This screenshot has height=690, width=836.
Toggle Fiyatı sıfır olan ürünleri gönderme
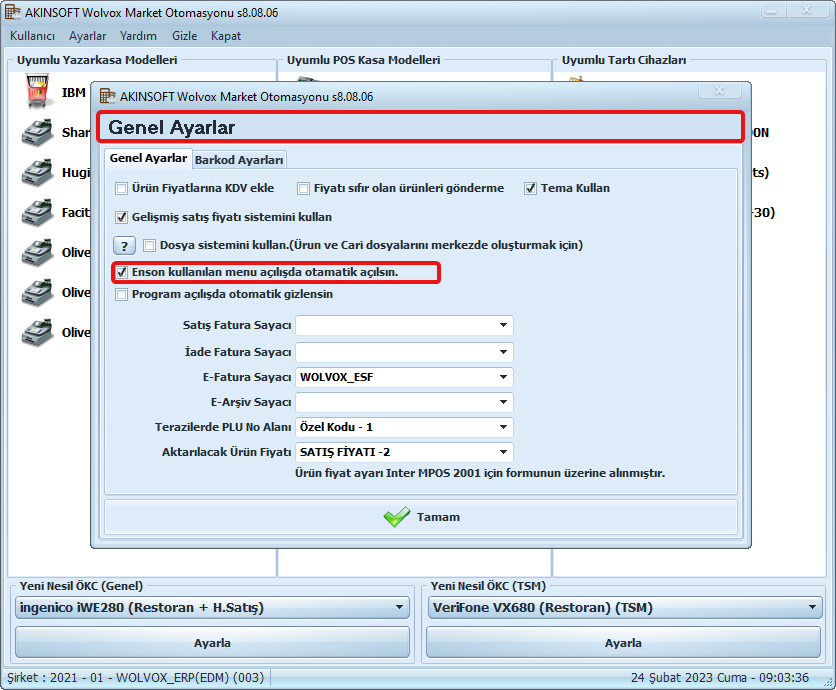click(x=303, y=188)
